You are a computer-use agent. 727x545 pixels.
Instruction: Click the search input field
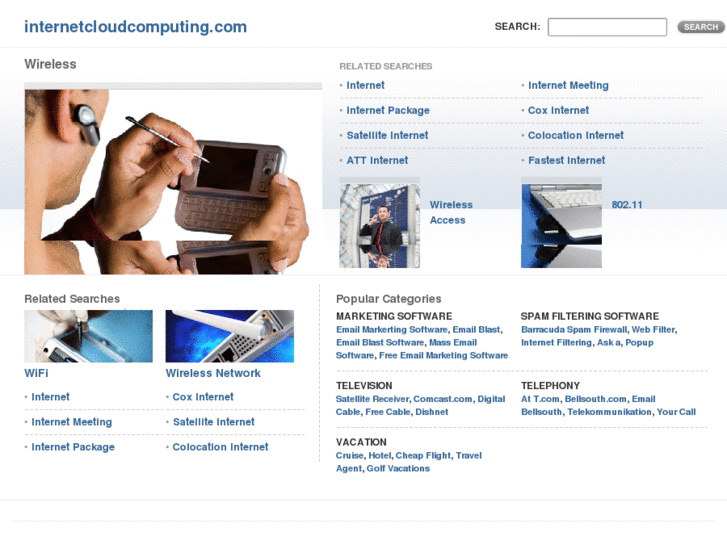[607, 27]
